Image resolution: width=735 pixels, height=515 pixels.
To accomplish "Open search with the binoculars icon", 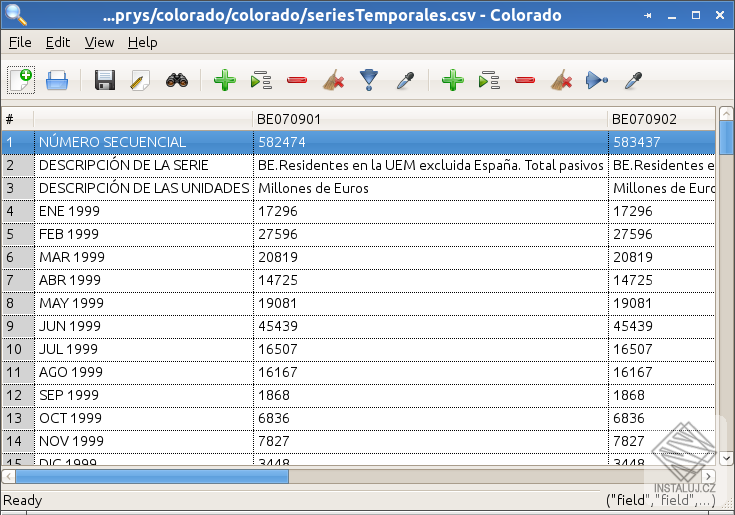I will 177,80.
